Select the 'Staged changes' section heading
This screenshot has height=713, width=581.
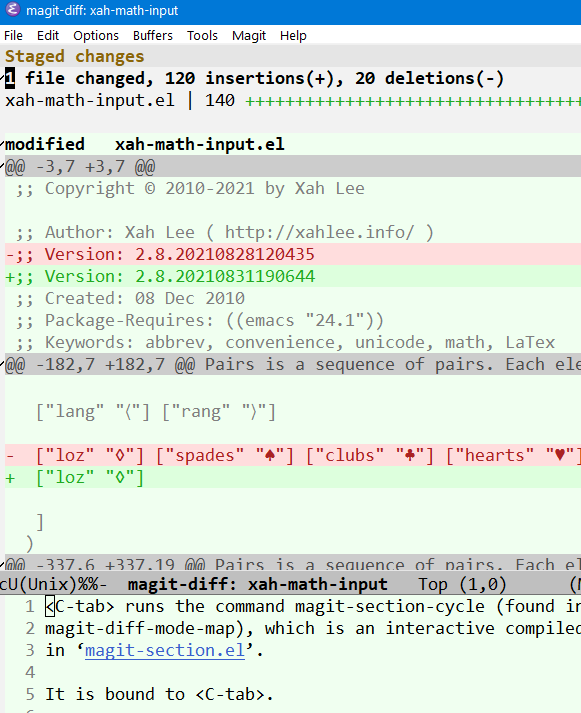click(x=75, y=56)
